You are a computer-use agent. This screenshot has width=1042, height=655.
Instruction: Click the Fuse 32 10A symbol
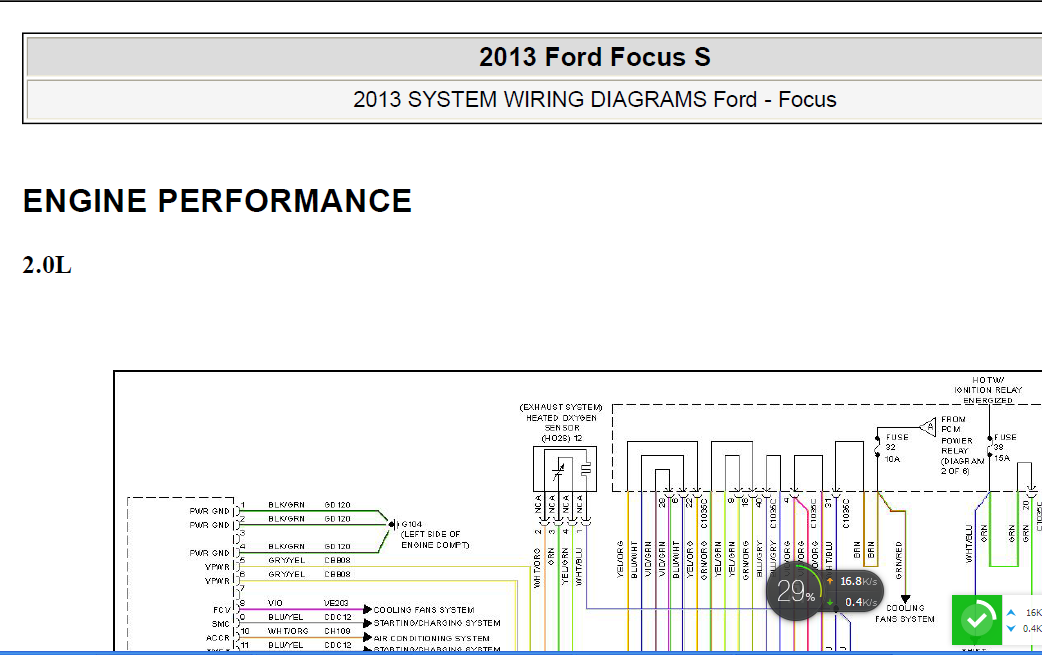pyautogui.click(x=878, y=447)
